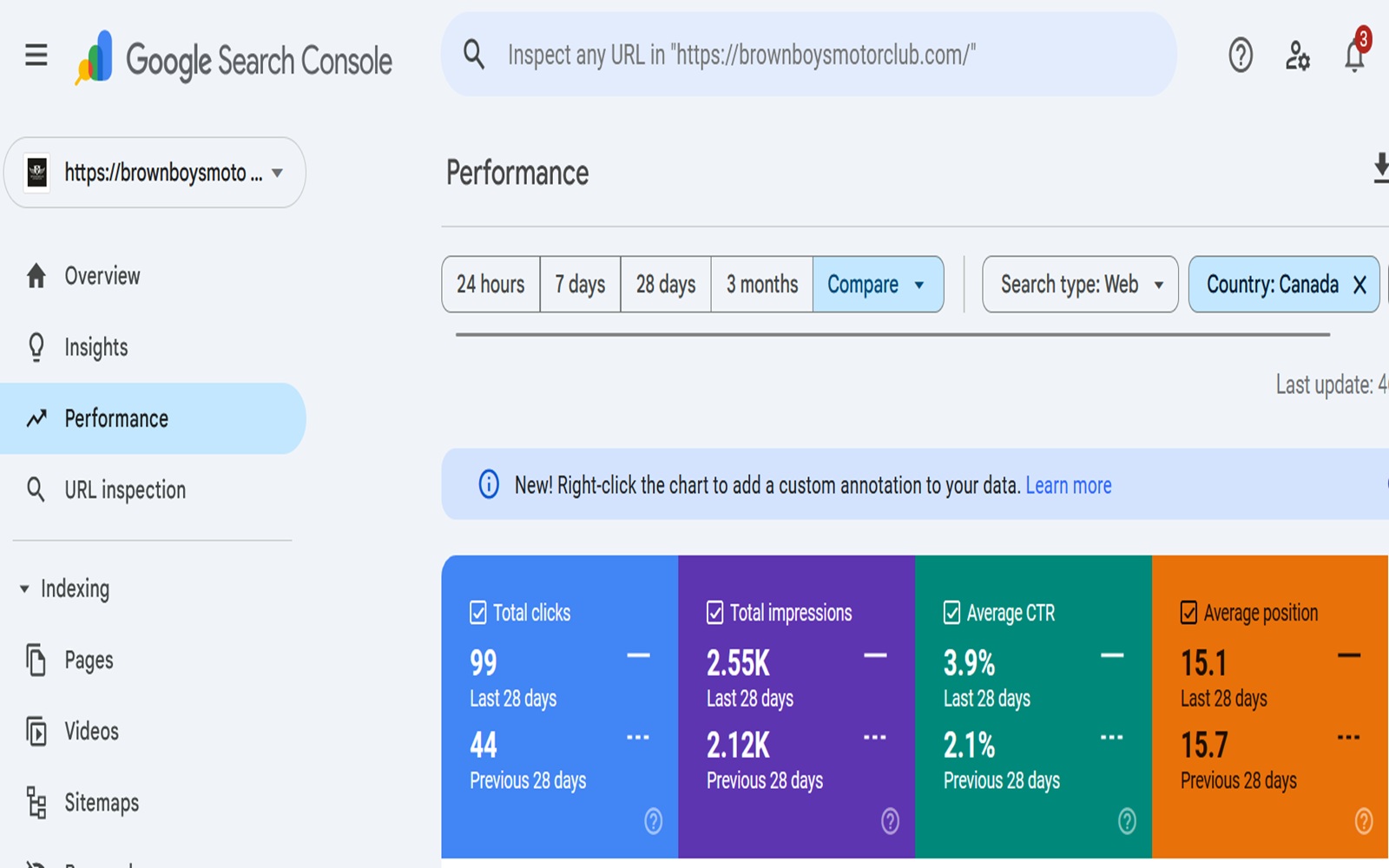1389x868 pixels.
Task: Click the user settings icon in header
Action: [1297, 55]
